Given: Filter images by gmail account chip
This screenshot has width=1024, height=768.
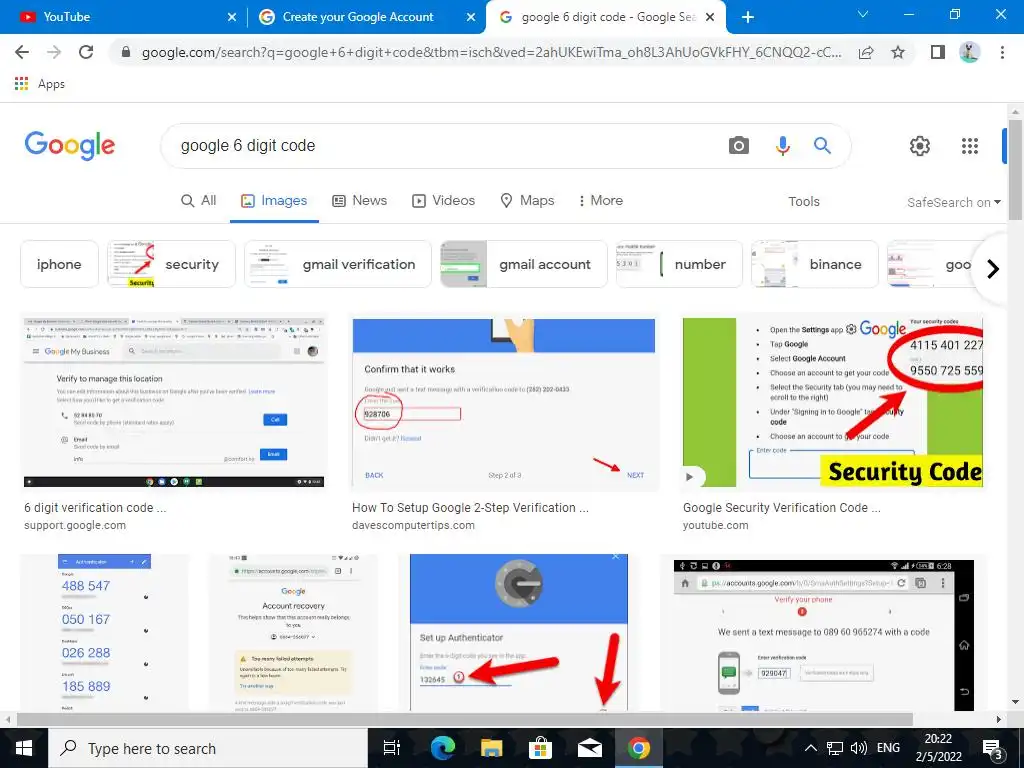Looking at the screenshot, I should pos(524,264).
